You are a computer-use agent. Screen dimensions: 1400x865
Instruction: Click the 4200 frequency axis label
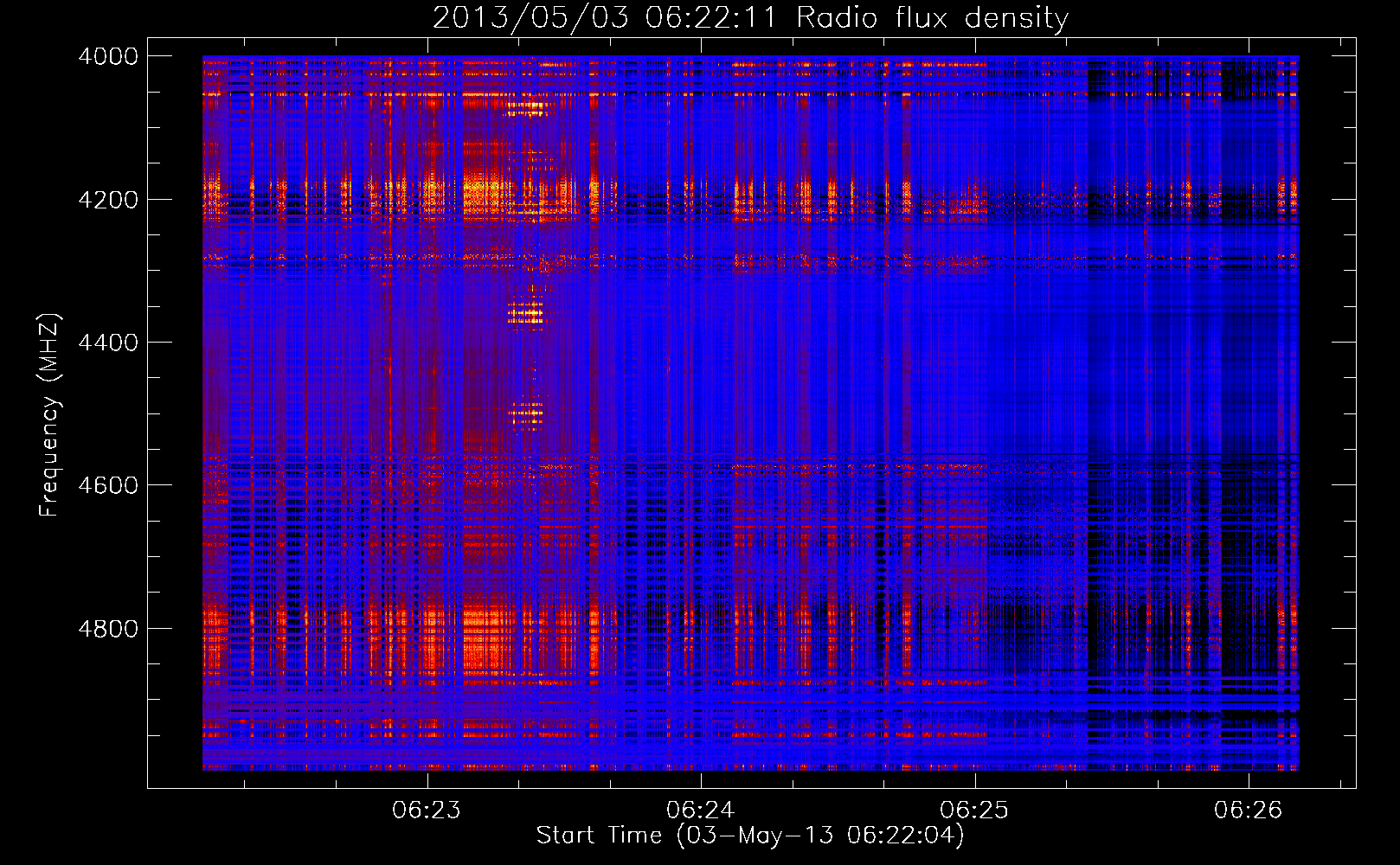click(x=108, y=200)
